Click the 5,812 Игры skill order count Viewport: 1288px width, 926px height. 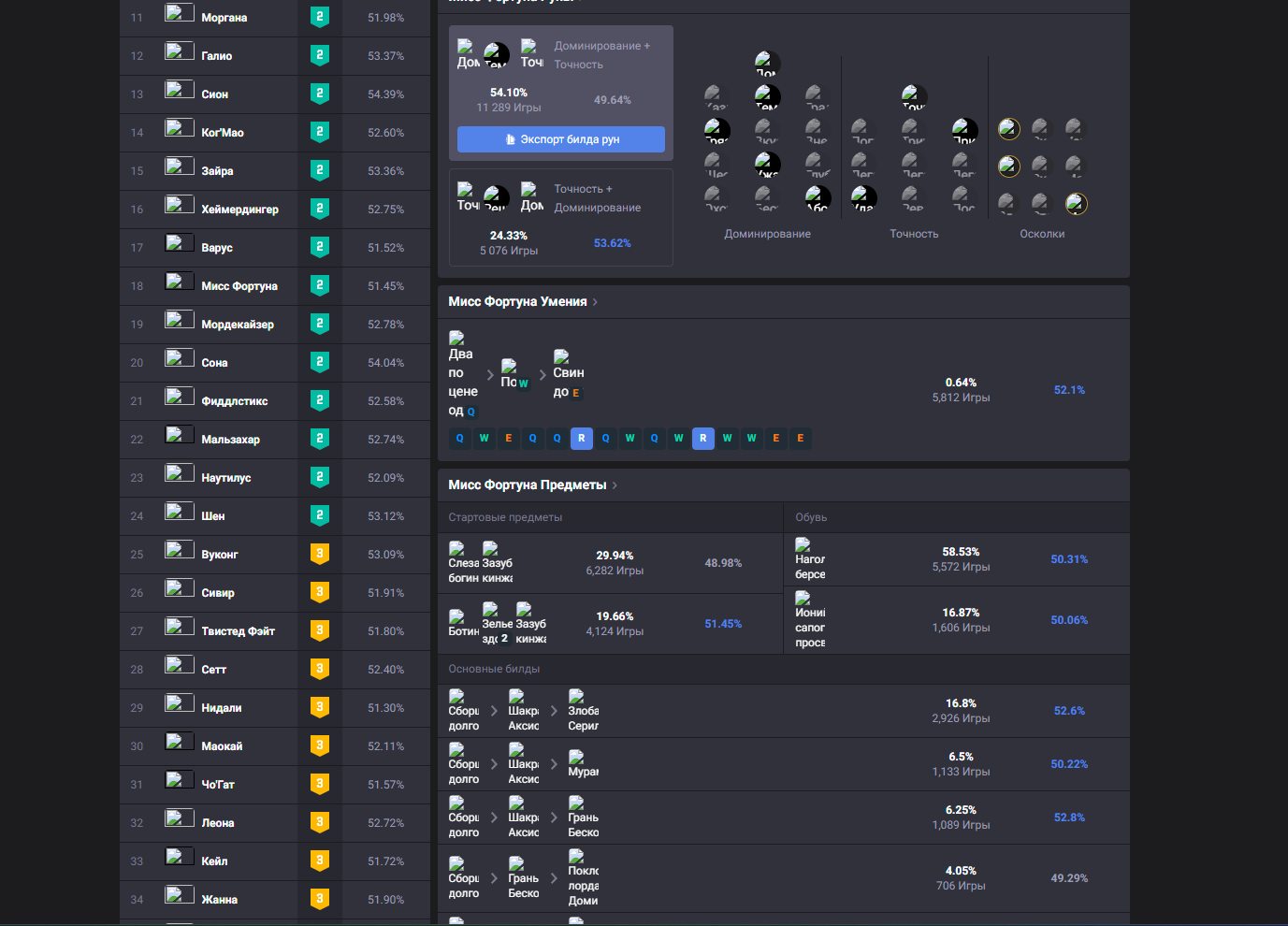click(x=961, y=398)
